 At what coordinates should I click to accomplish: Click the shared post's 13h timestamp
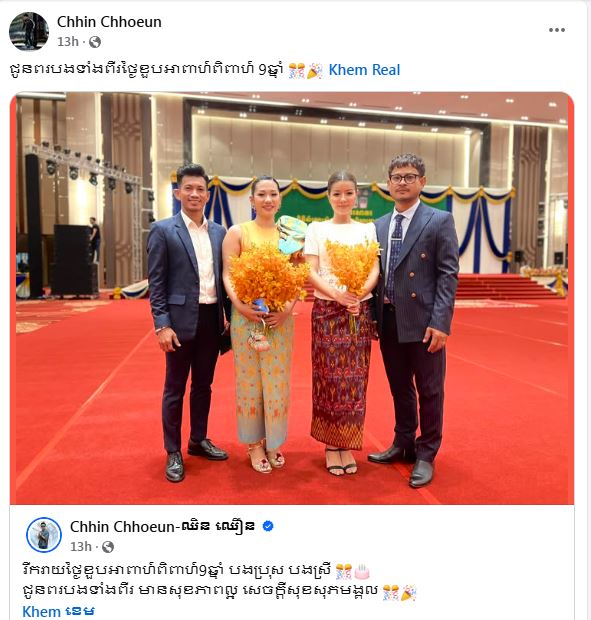(x=81, y=547)
